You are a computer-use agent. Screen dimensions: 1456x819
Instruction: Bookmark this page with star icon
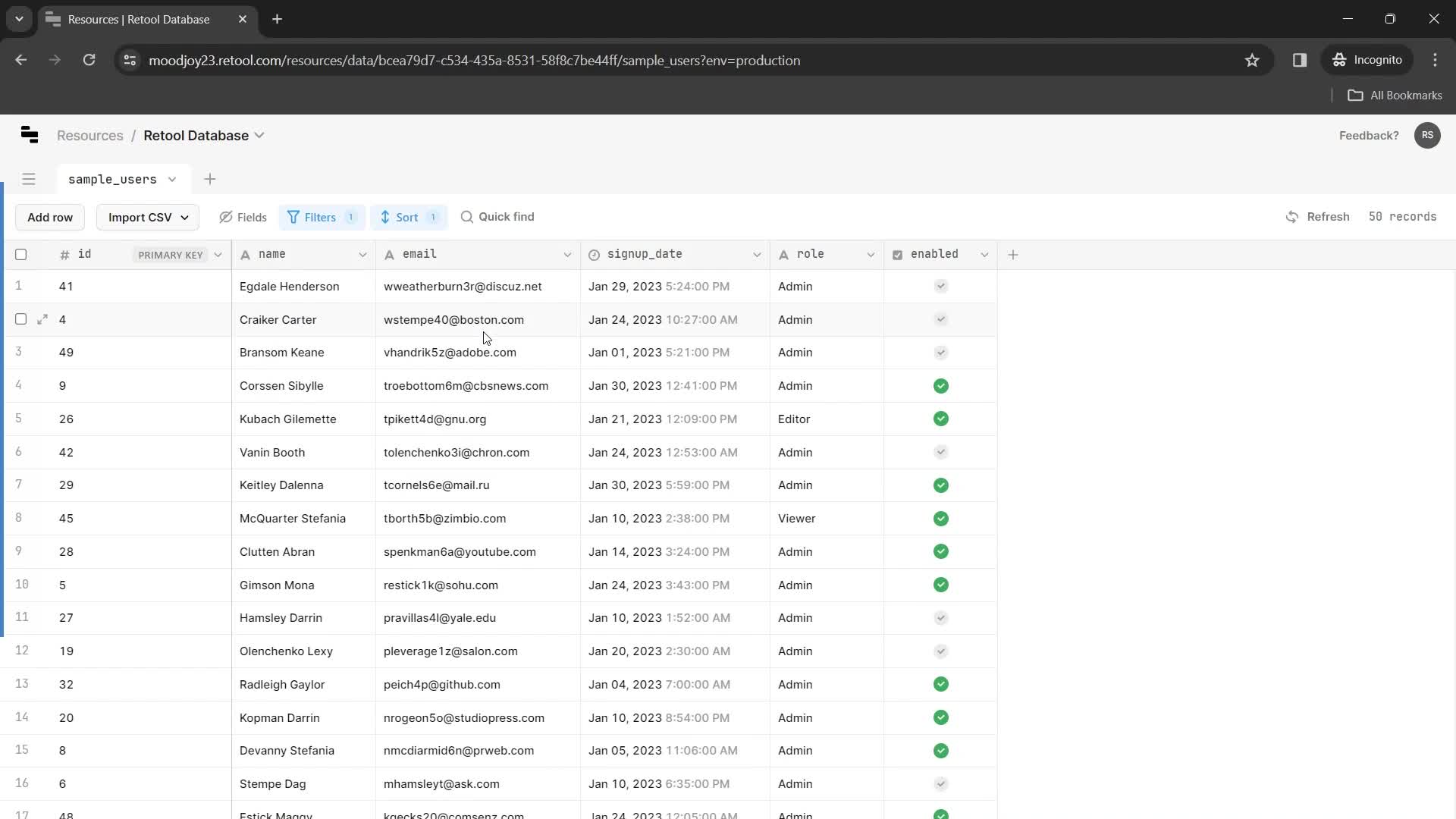(x=1252, y=60)
